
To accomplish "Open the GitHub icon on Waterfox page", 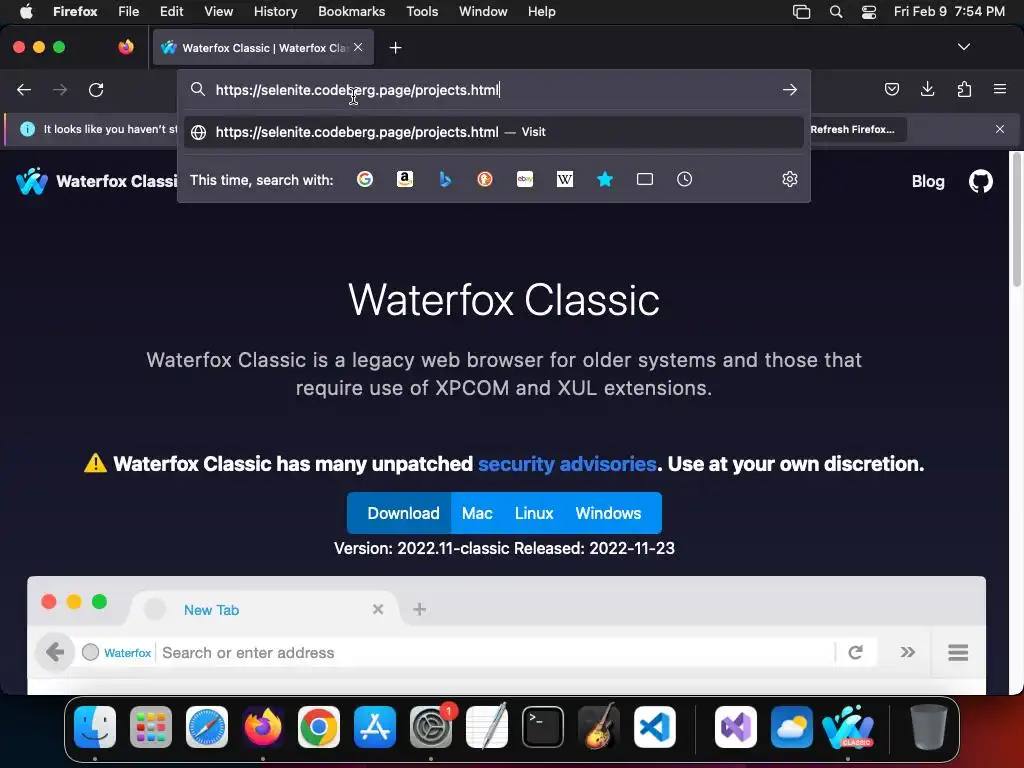I will [980, 181].
